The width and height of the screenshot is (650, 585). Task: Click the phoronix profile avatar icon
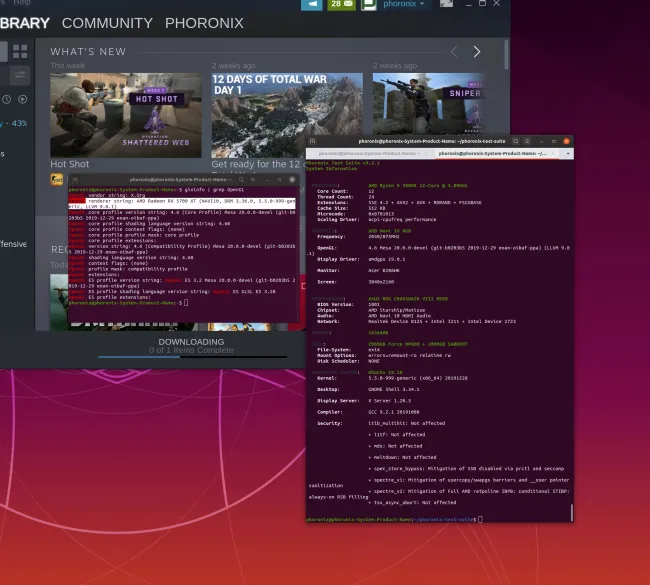[x=368, y=5]
